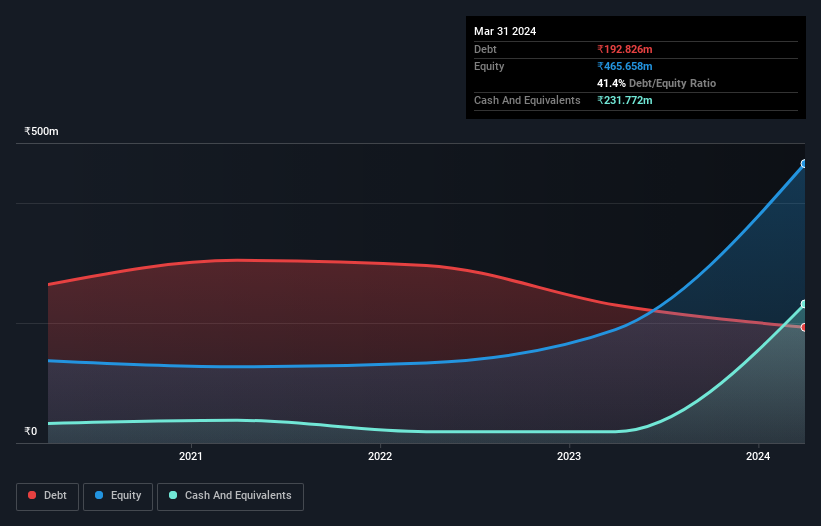
Task: Click the teal Cash And Equivalents legend dot
Action: click(173, 495)
